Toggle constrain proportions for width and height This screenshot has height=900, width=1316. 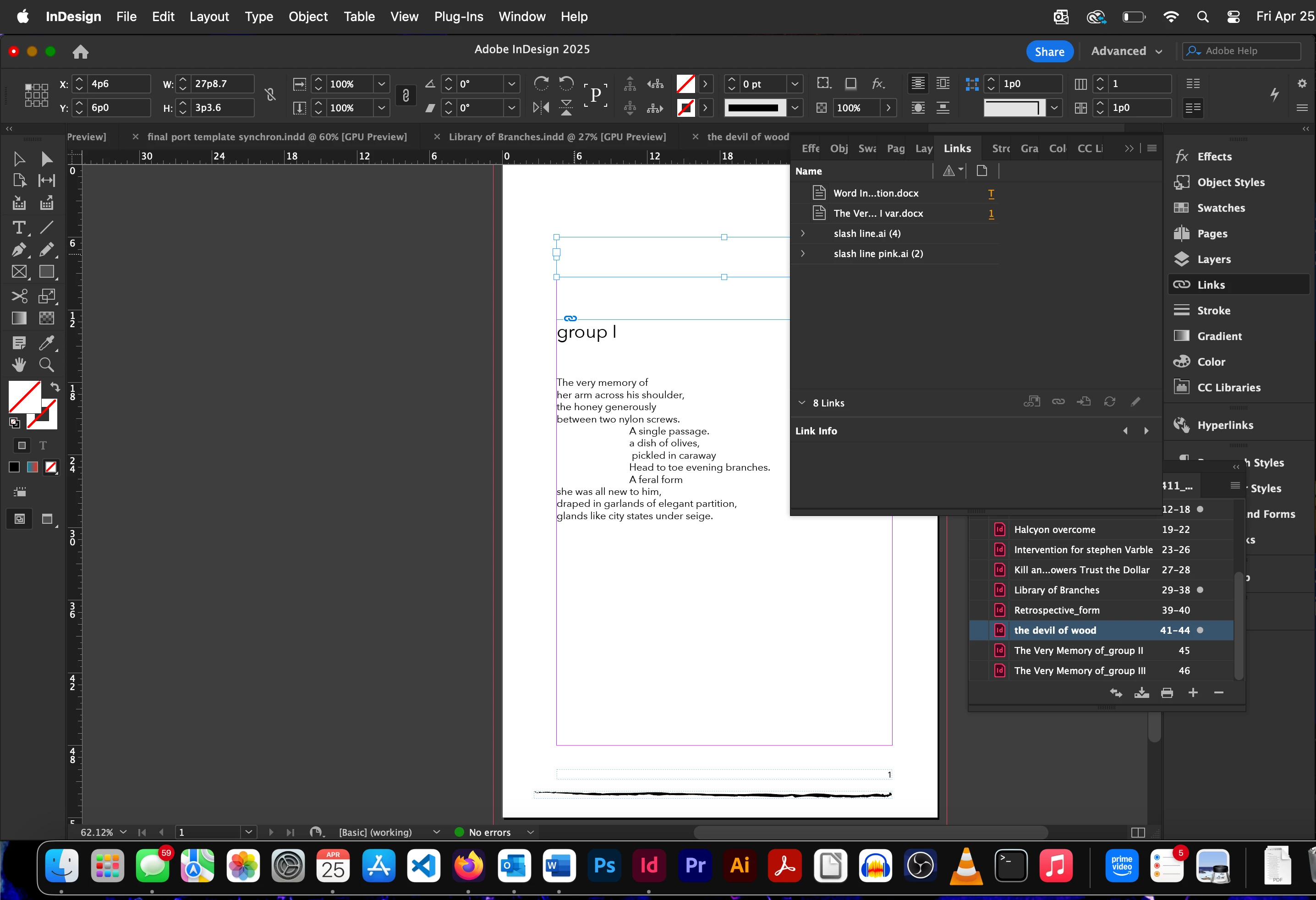271,95
